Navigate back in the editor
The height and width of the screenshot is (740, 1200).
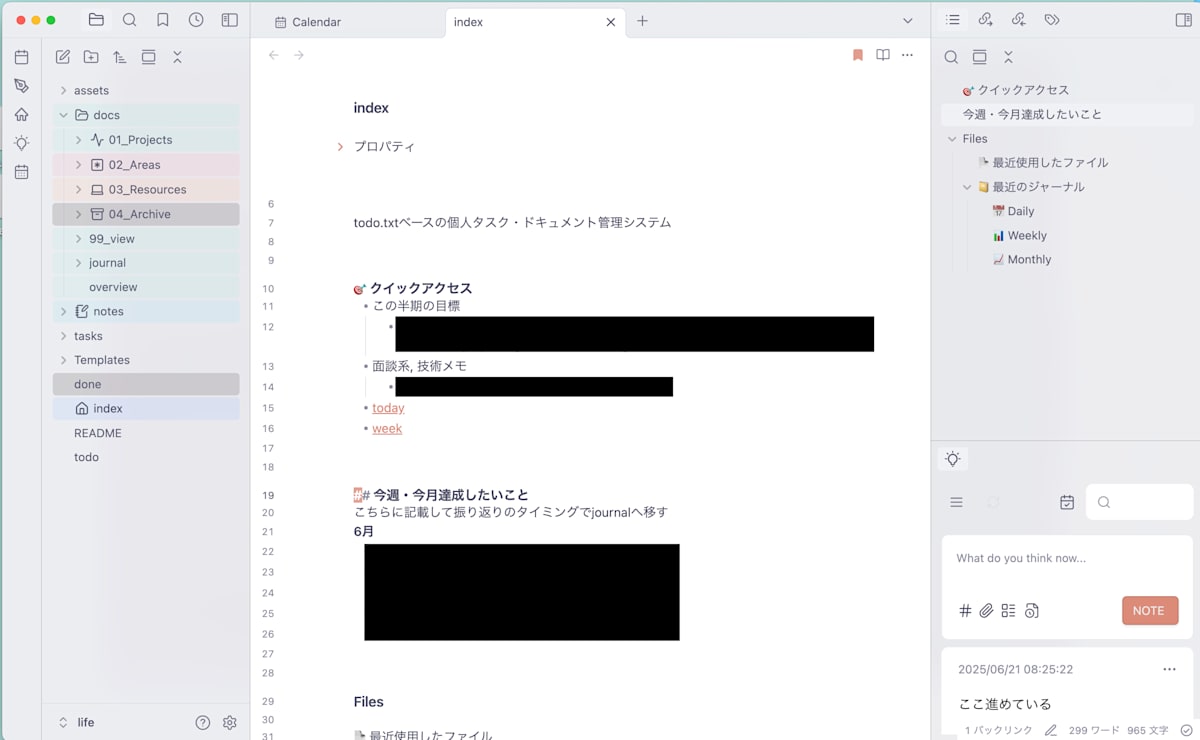click(x=273, y=55)
